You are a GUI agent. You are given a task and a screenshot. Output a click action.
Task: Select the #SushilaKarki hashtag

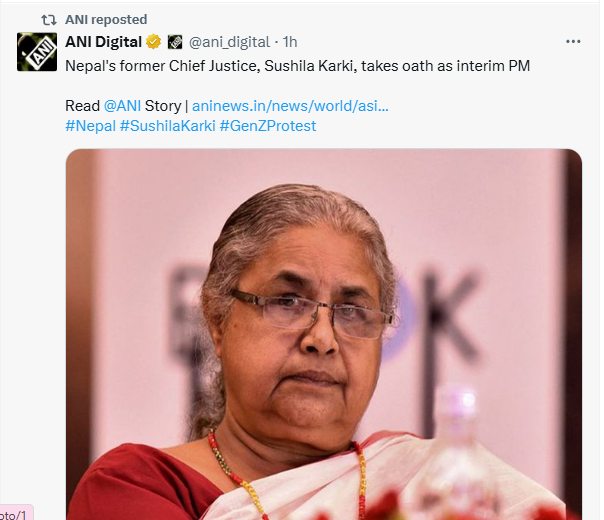pos(166,126)
